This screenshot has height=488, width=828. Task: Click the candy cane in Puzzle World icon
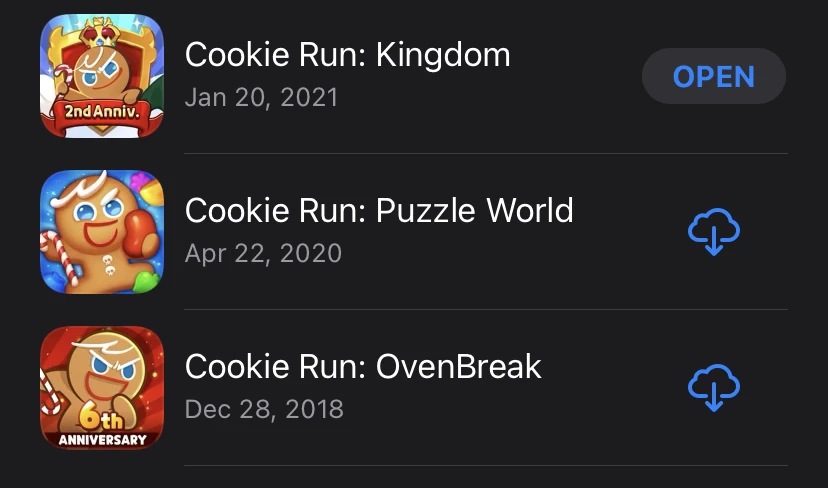coord(59,258)
